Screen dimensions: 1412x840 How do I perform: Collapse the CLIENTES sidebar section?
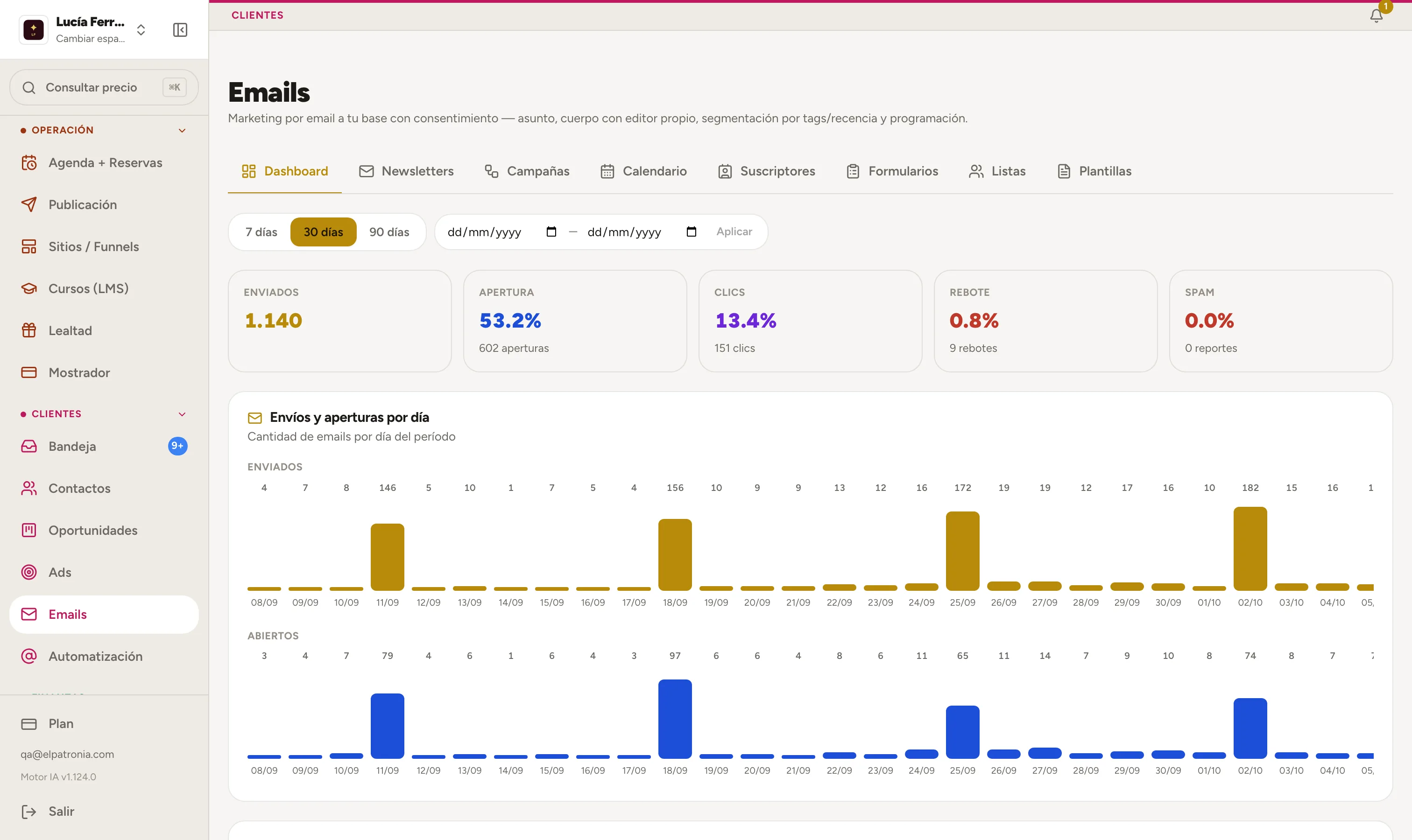tap(182, 414)
